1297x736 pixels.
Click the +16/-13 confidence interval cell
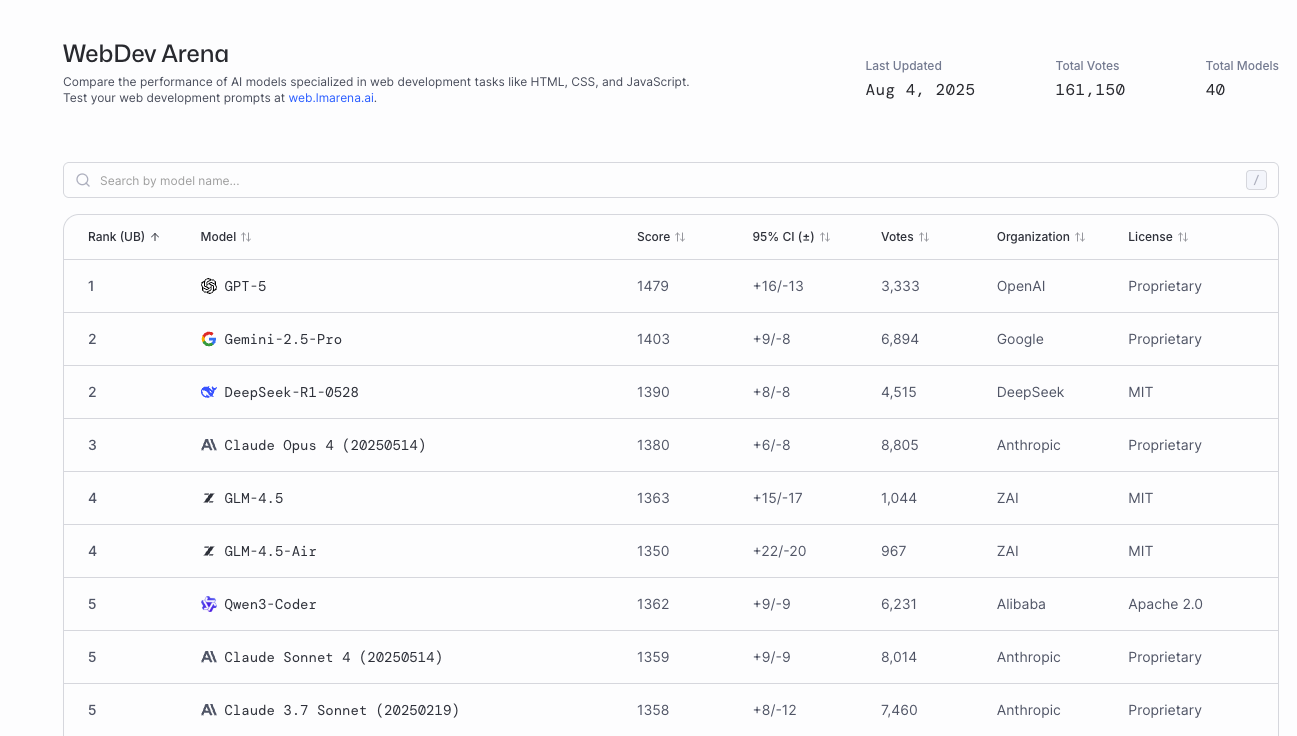coord(778,286)
